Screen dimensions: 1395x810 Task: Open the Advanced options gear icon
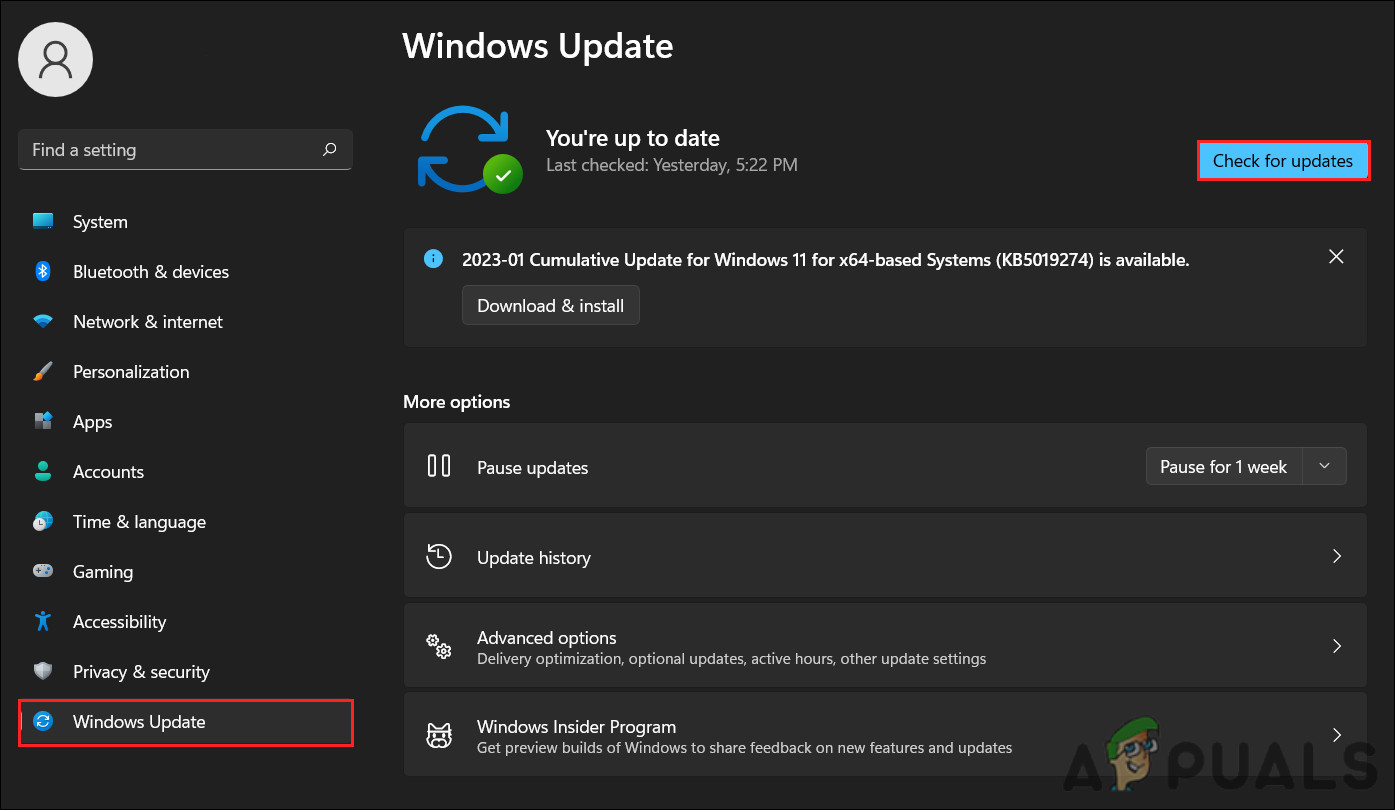click(x=439, y=646)
